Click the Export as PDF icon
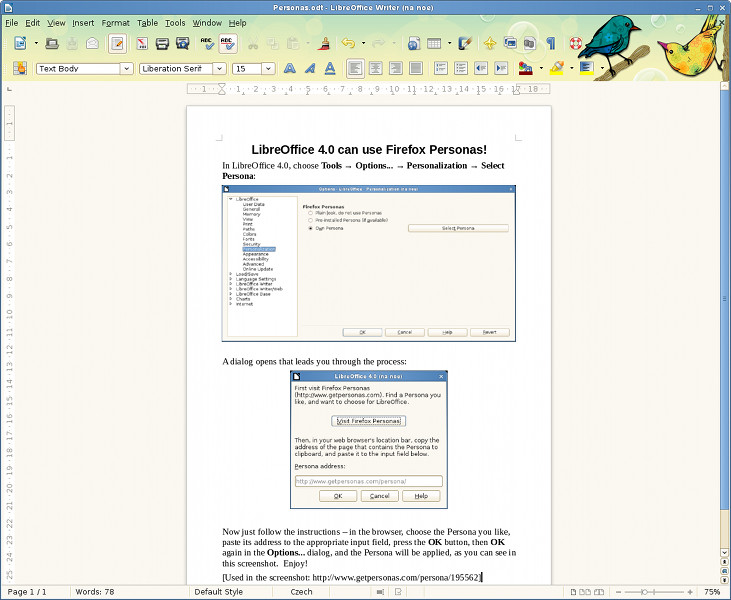The height and width of the screenshot is (600, 731). coord(142,44)
